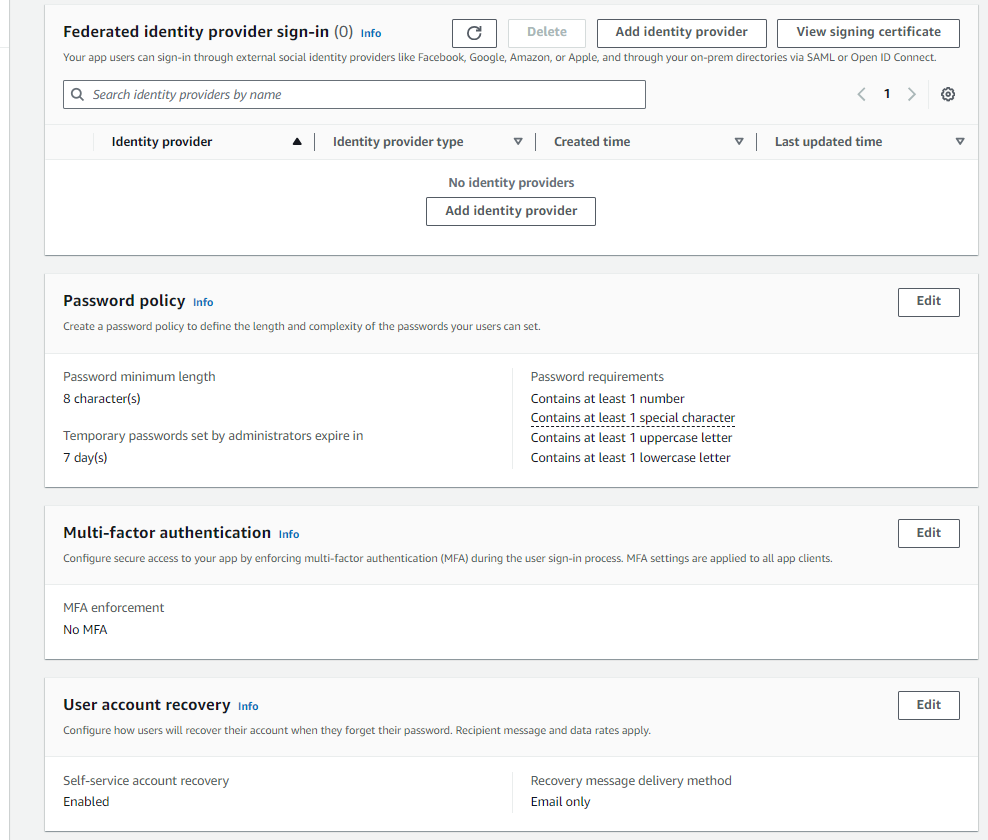Open View signing certificate

tap(867, 32)
